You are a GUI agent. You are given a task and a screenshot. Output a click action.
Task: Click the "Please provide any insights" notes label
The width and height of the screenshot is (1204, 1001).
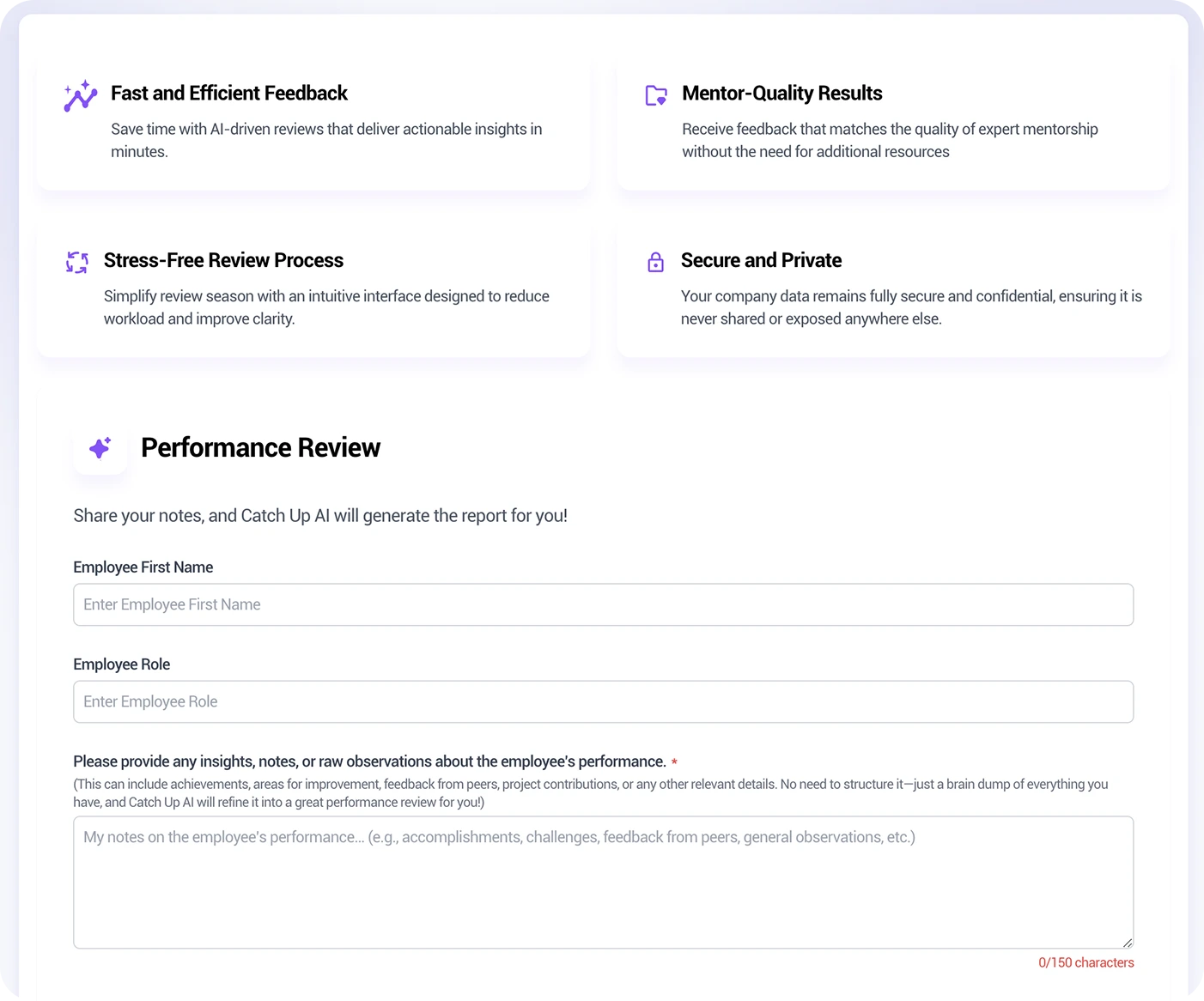pos(369,761)
